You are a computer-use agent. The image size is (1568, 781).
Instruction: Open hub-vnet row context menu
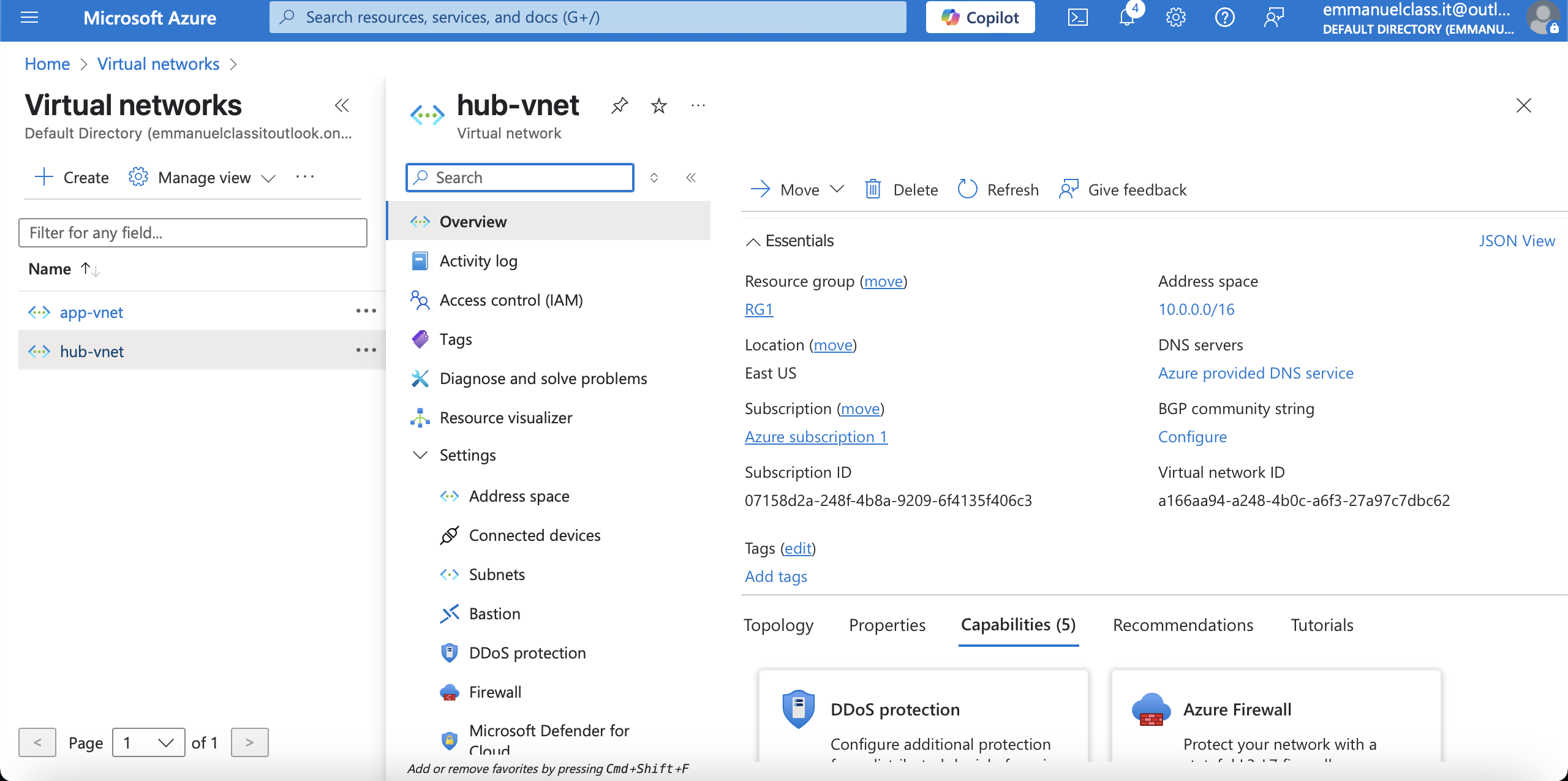click(x=366, y=350)
